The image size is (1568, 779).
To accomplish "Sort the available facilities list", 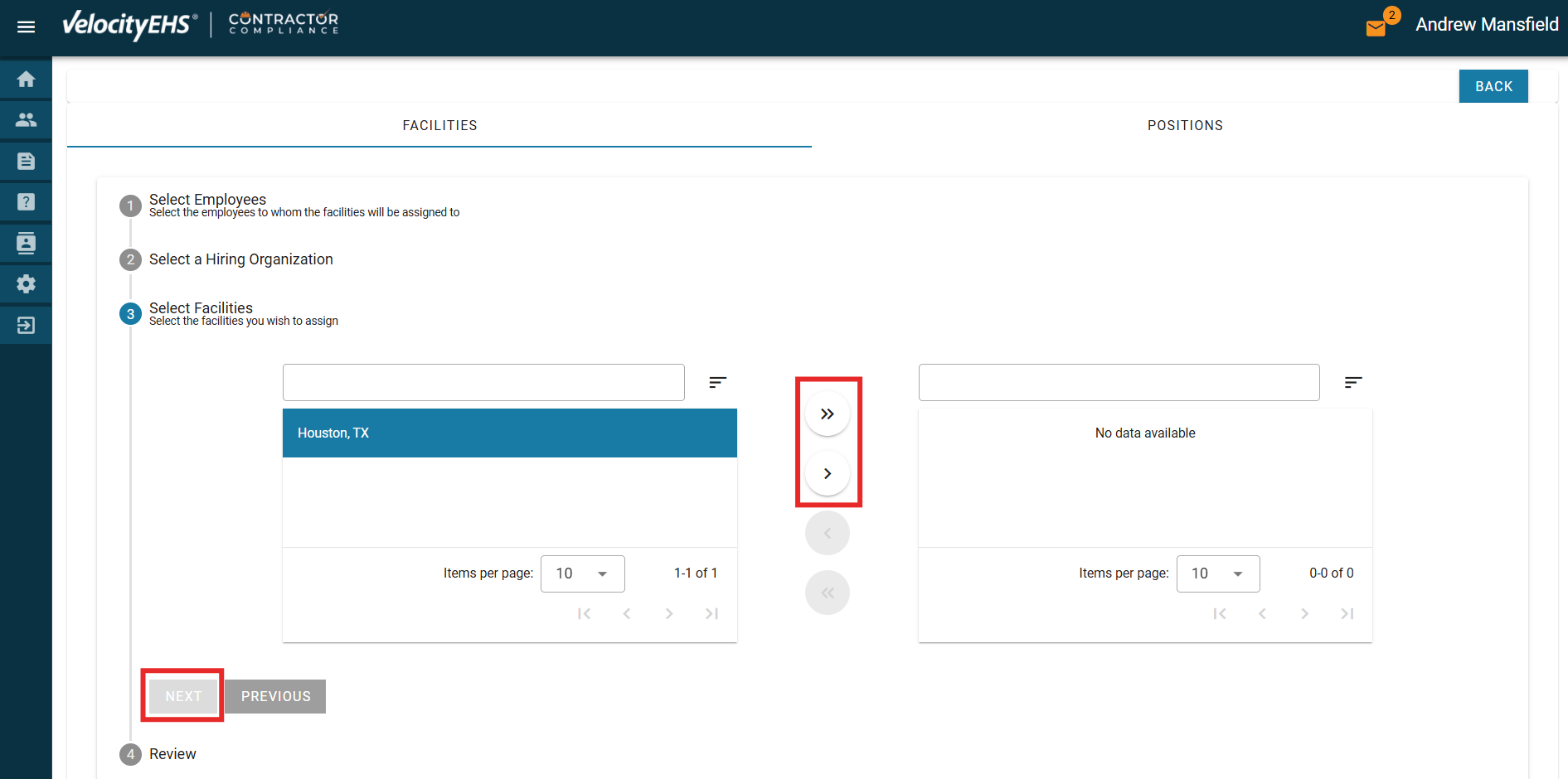I will pos(717,382).
